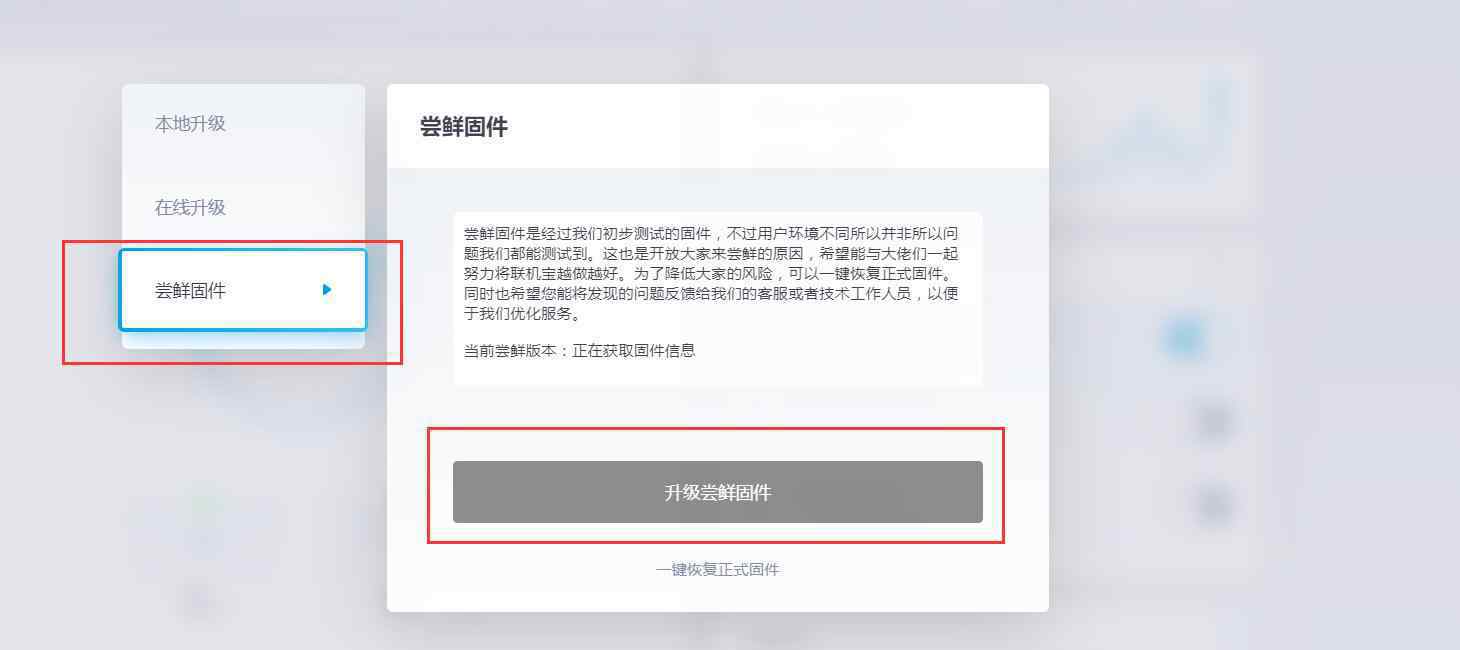Click the firmware description paragraph text

pyautogui.click(x=711, y=273)
